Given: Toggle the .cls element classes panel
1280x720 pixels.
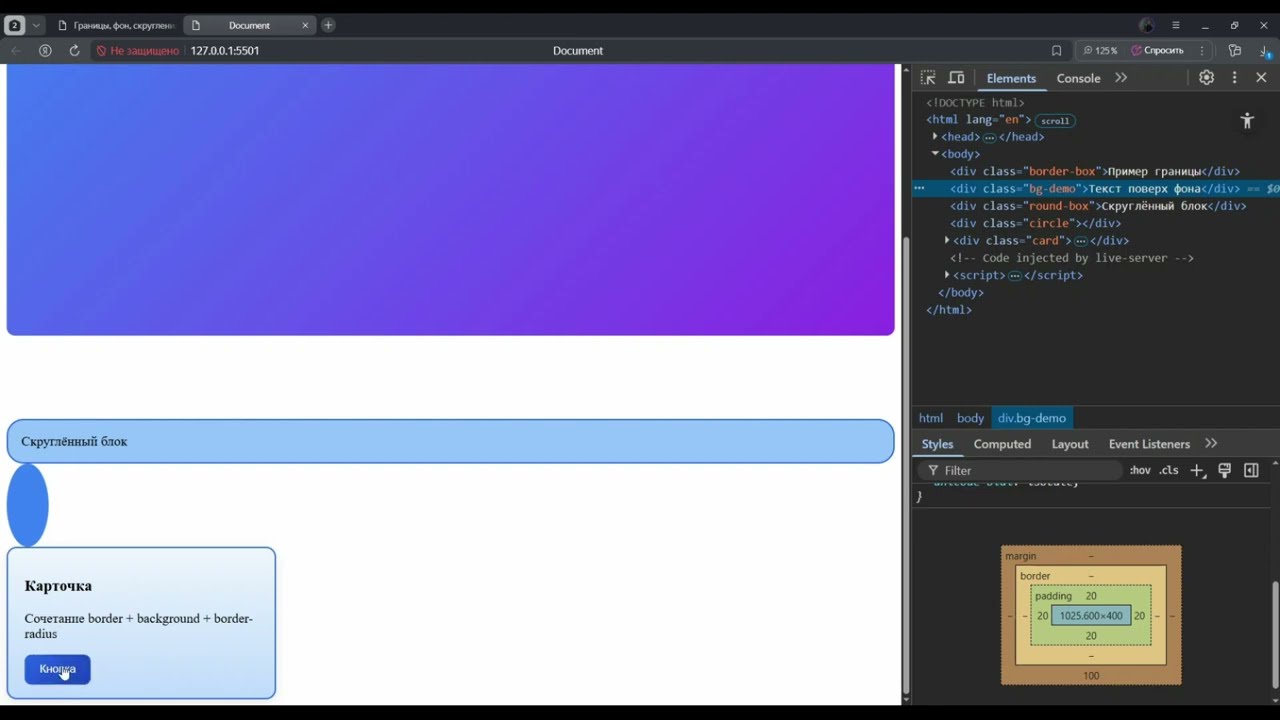Looking at the screenshot, I should click(x=1169, y=471).
